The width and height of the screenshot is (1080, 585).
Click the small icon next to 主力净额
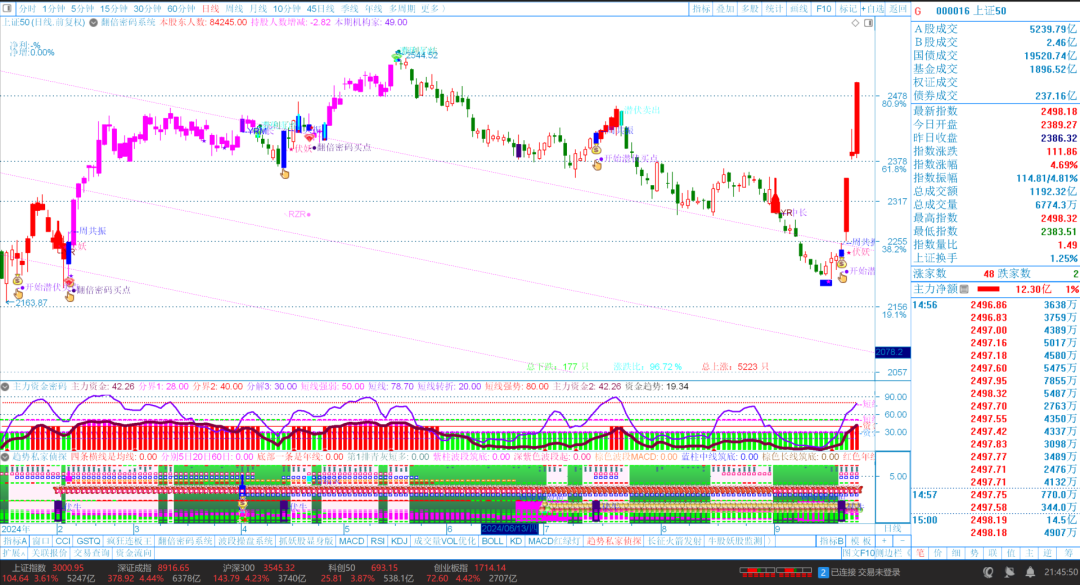click(x=964, y=289)
